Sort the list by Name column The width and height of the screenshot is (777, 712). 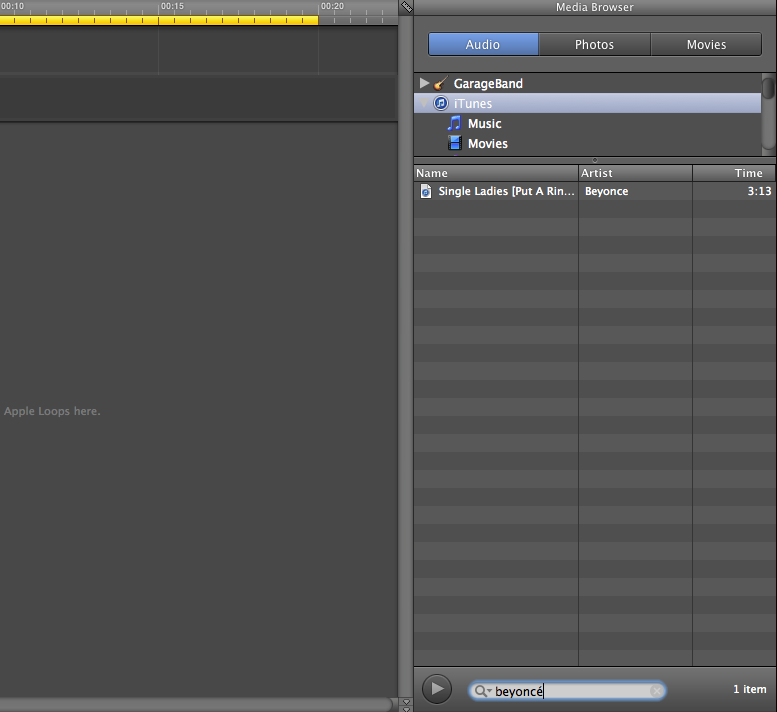[495, 173]
